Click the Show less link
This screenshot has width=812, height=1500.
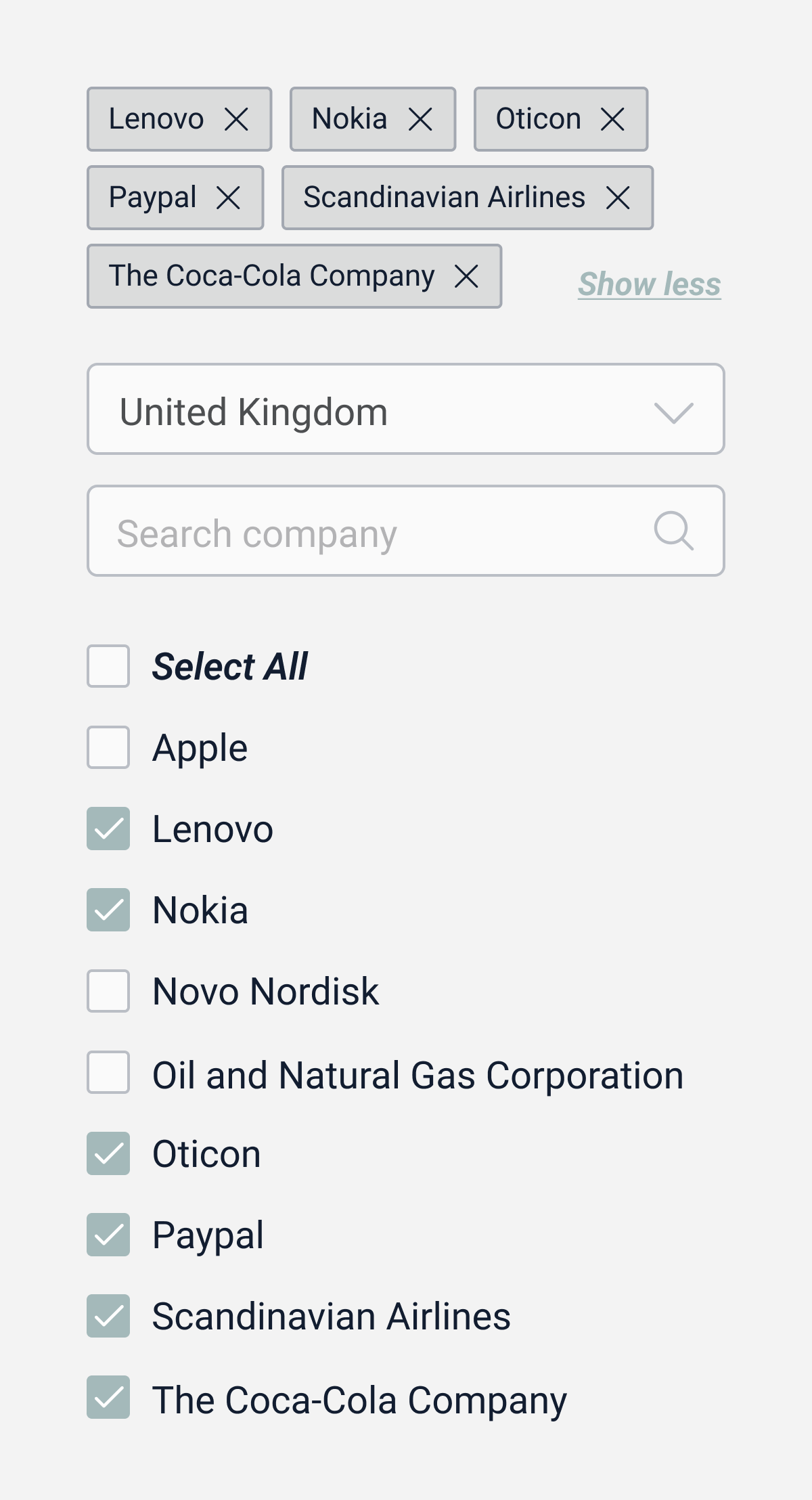(x=650, y=284)
